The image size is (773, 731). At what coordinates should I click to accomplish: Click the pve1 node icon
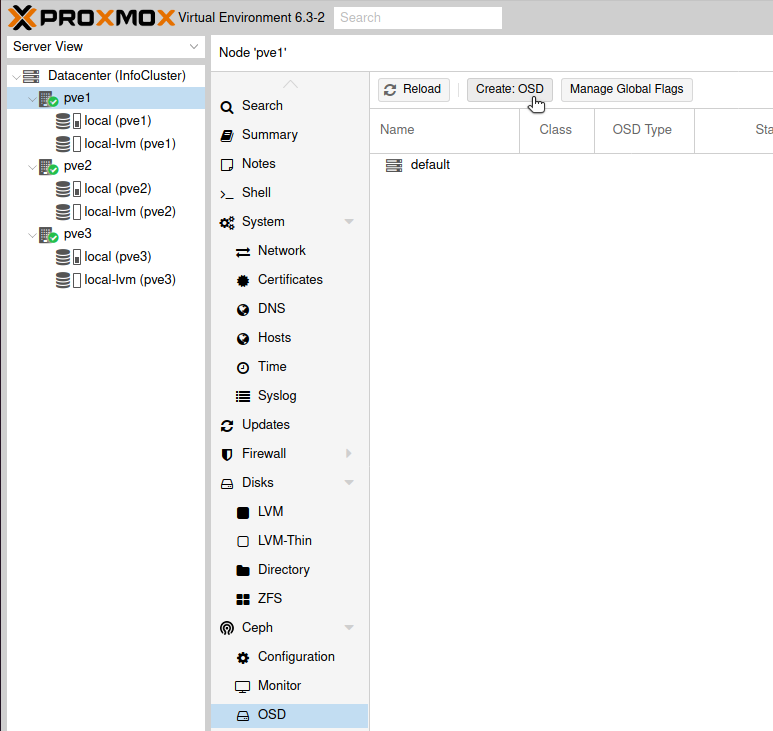(x=48, y=99)
